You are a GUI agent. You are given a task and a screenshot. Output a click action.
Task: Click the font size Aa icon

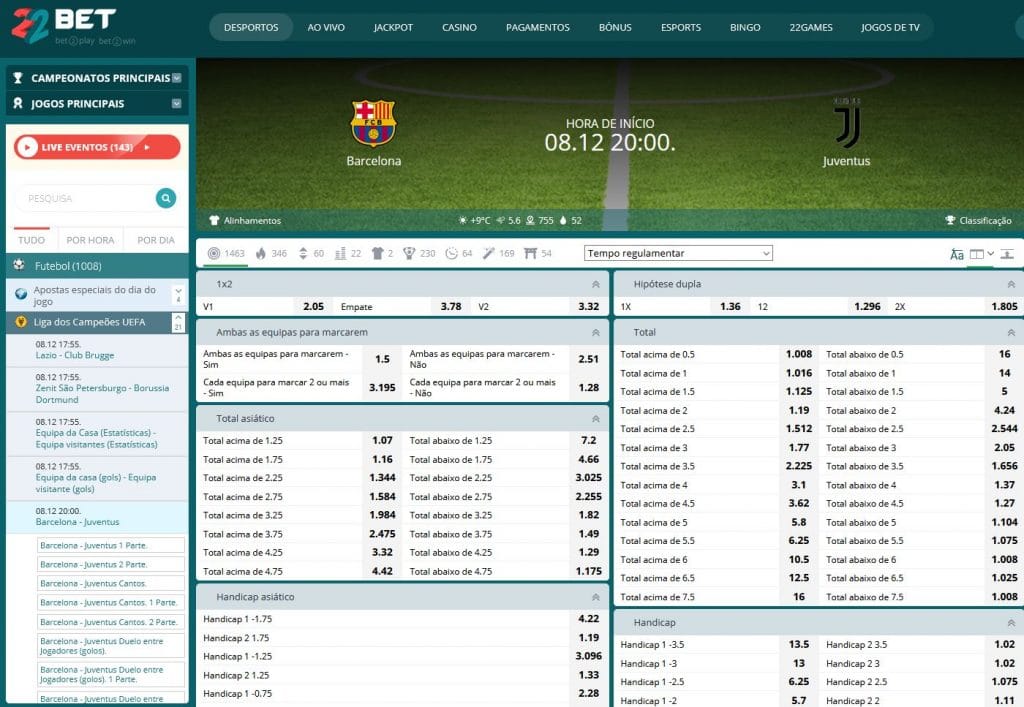click(x=957, y=254)
